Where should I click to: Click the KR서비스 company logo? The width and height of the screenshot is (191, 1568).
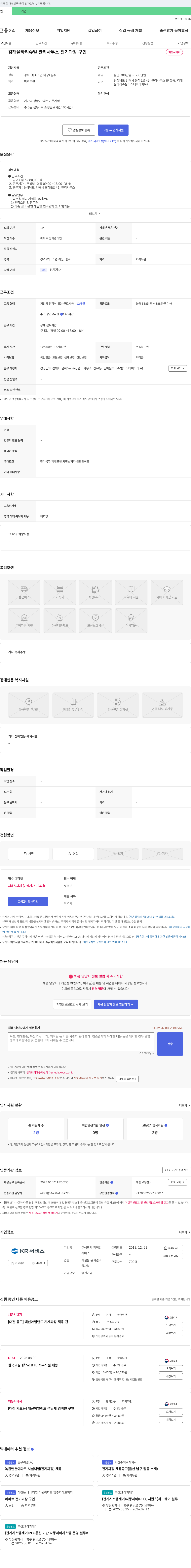28,1251
